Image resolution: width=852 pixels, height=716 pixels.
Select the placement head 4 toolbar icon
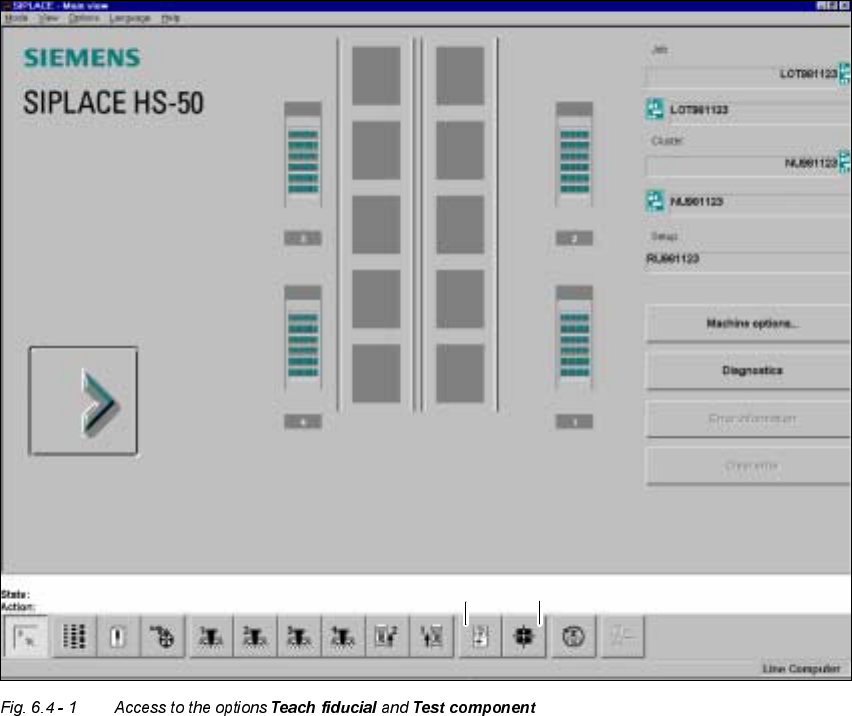(x=343, y=636)
